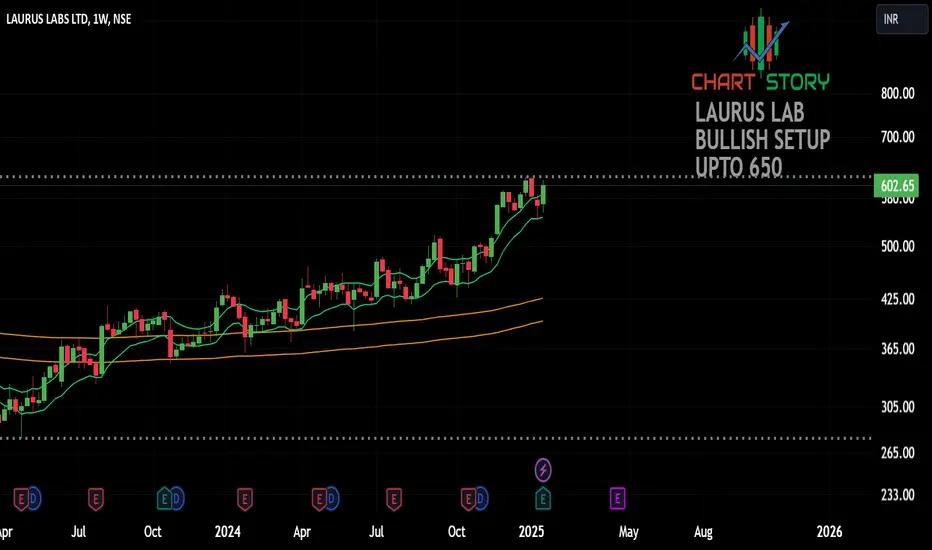
Task: Click the blue D dividend marker near Apr 2024
Action: click(x=331, y=499)
